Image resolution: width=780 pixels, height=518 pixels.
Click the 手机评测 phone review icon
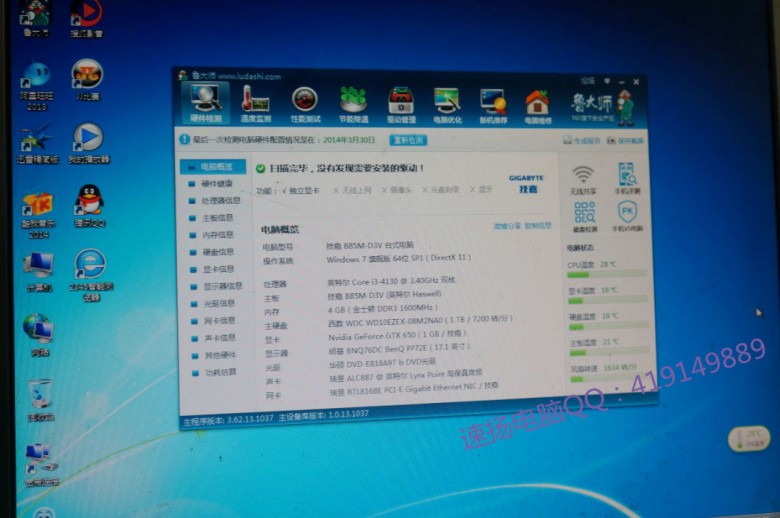pyautogui.click(x=627, y=178)
